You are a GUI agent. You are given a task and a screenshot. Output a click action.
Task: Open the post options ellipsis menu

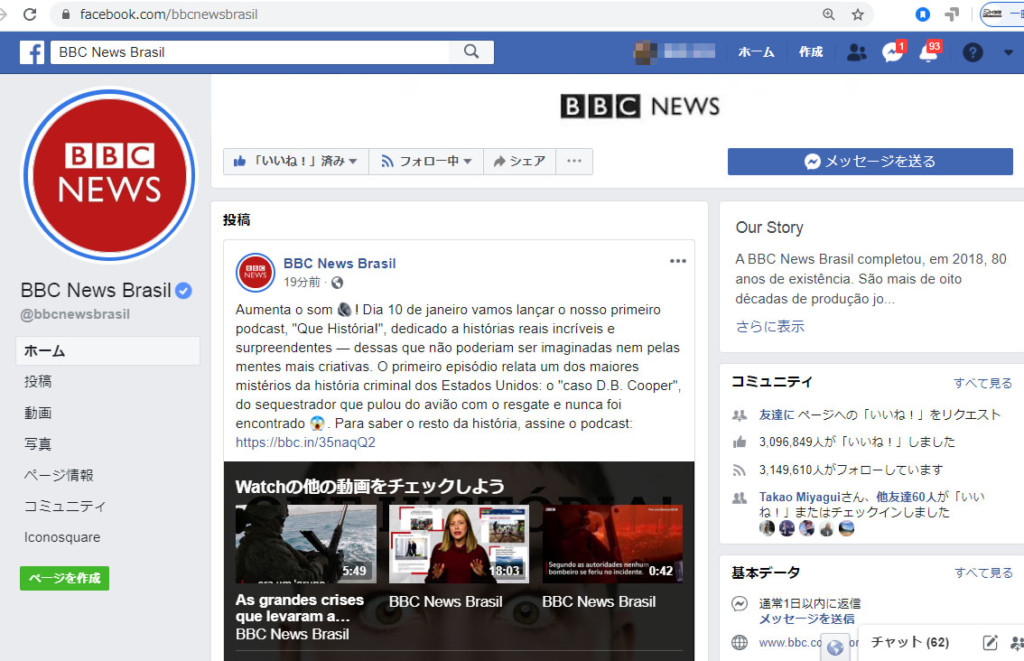pos(678,261)
